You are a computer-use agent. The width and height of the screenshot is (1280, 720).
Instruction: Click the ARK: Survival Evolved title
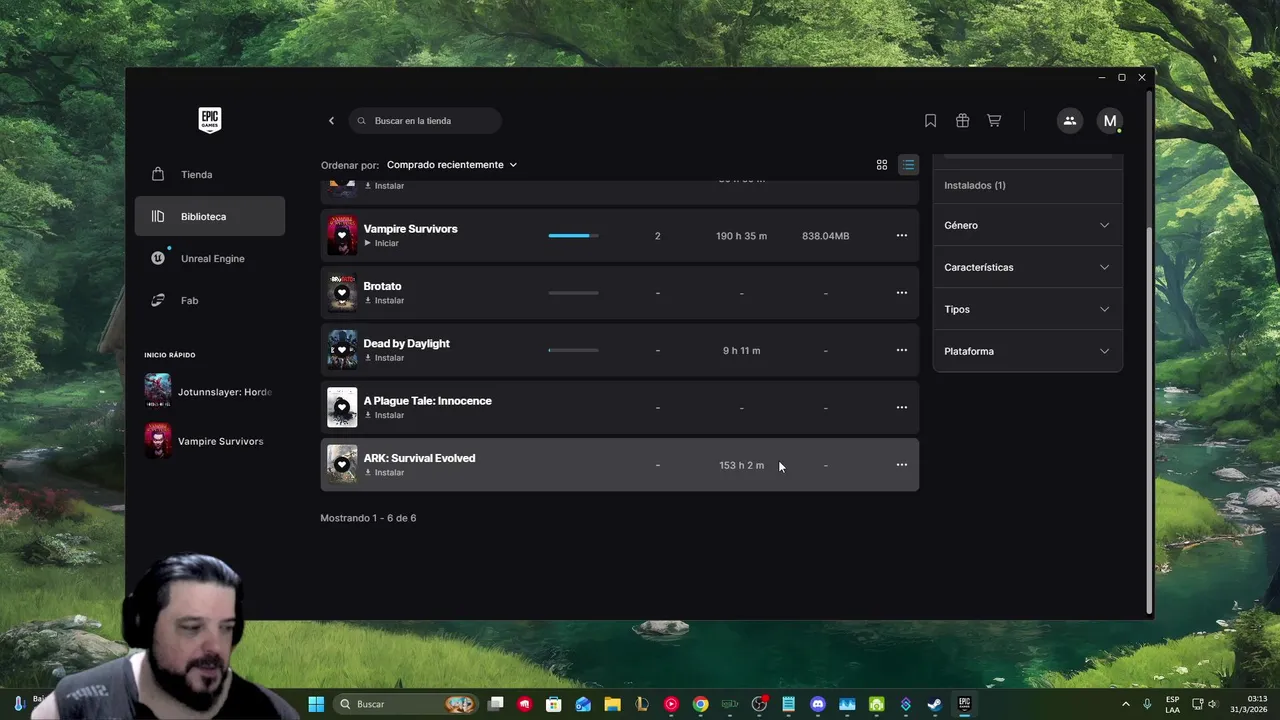419,458
